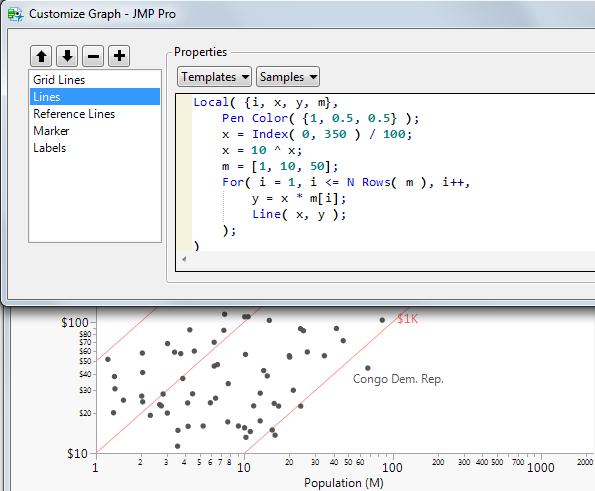Image resolution: width=595 pixels, height=491 pixels.
Task: Select the Lines list item
Action: (95, 97)
